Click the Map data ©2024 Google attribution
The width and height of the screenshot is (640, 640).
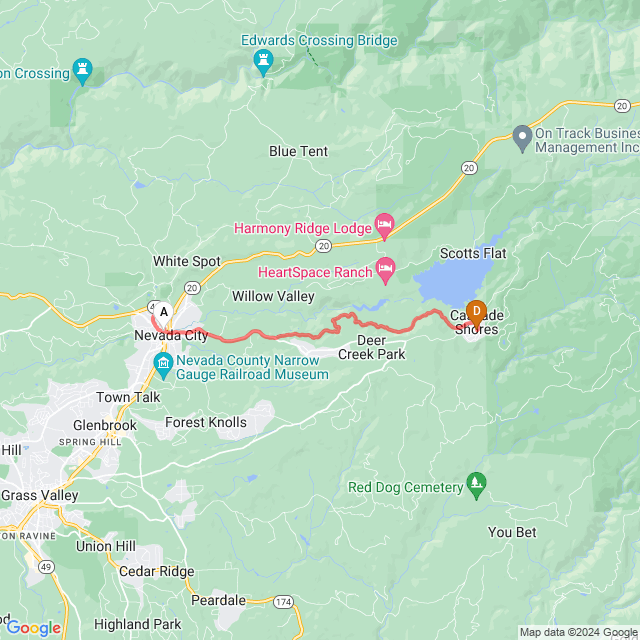pos(579,633)
